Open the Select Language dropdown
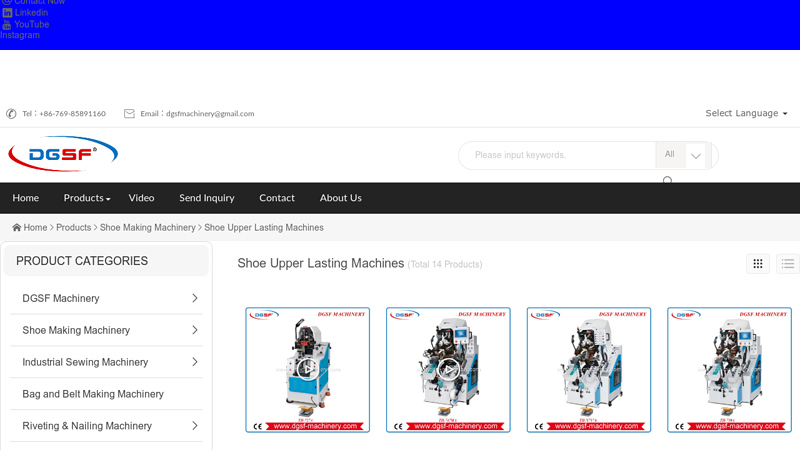The image size is (800, 450). (x=746, y=114)
